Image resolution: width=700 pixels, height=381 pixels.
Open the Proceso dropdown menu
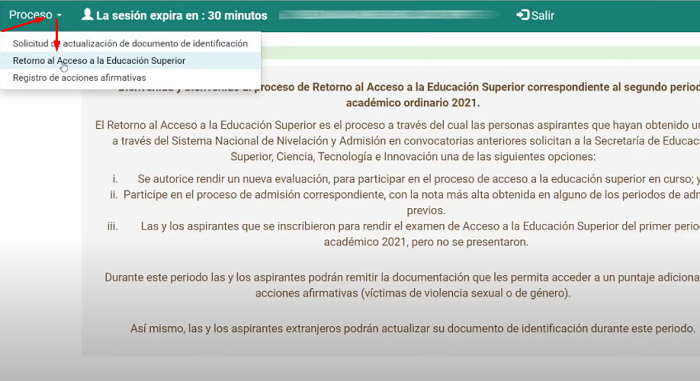(x=35, y=15)
